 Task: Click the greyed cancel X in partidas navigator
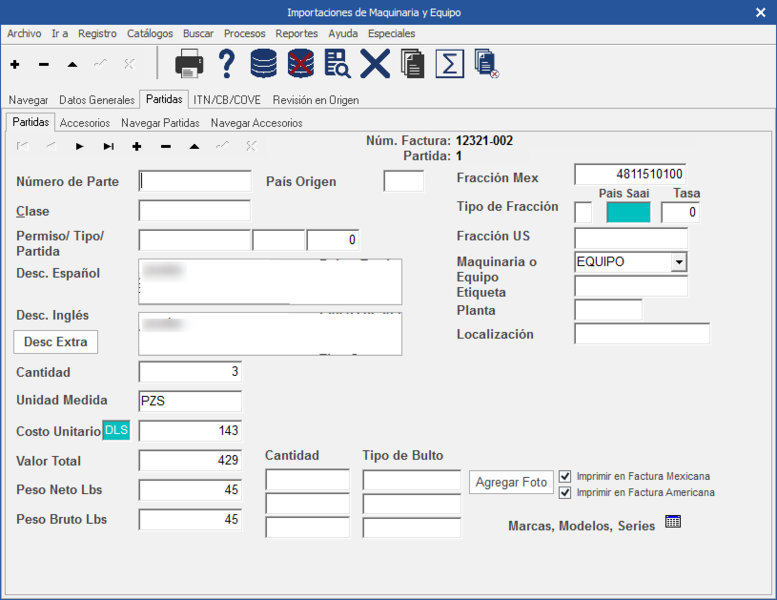point(251,146)
